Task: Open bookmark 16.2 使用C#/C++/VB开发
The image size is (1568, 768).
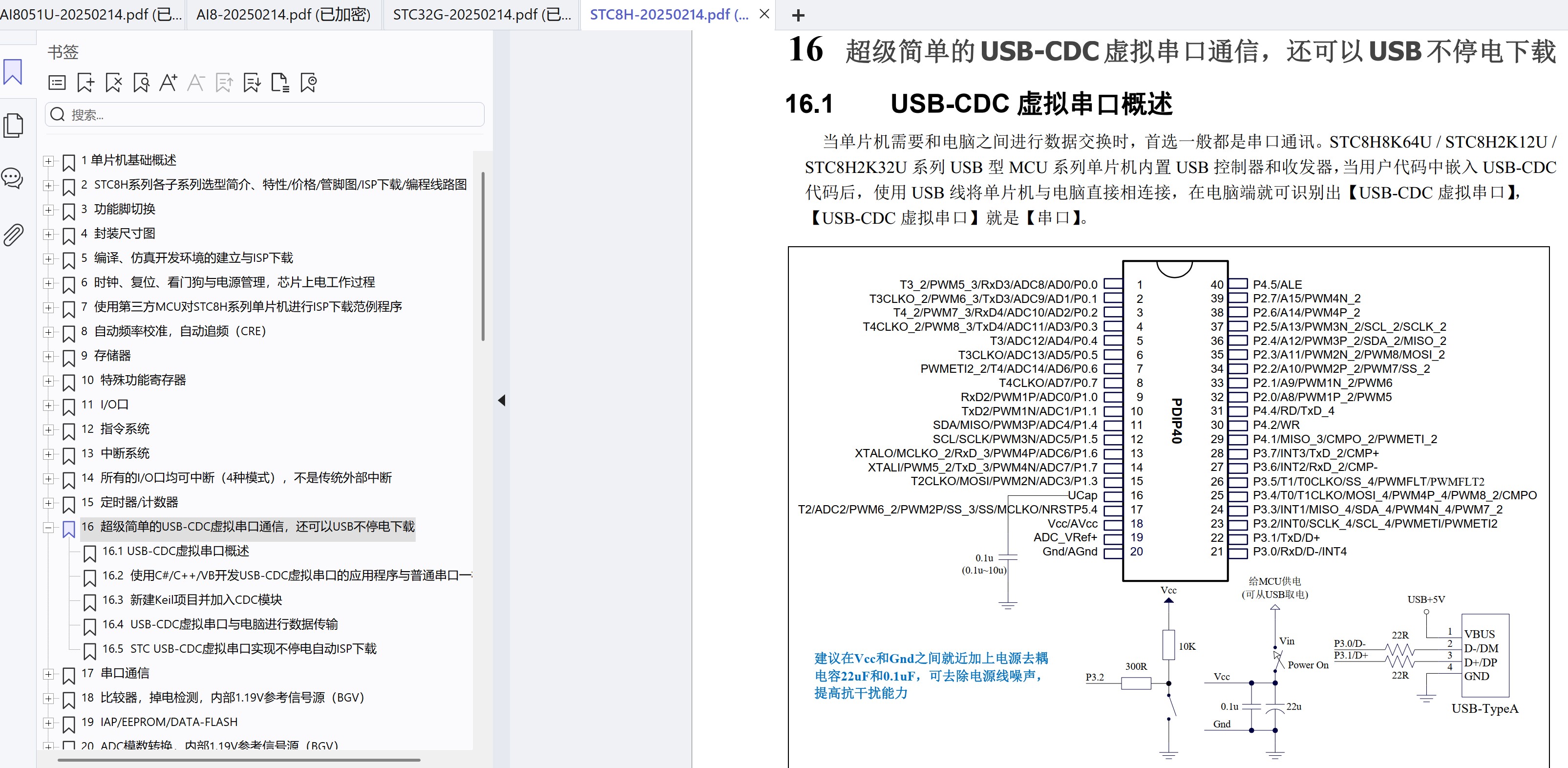Action: tap(286, 576)
